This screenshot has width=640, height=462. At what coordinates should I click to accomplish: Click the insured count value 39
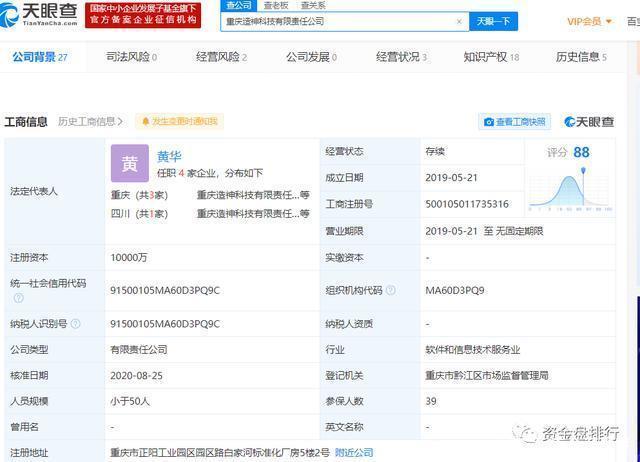point(431,401)
